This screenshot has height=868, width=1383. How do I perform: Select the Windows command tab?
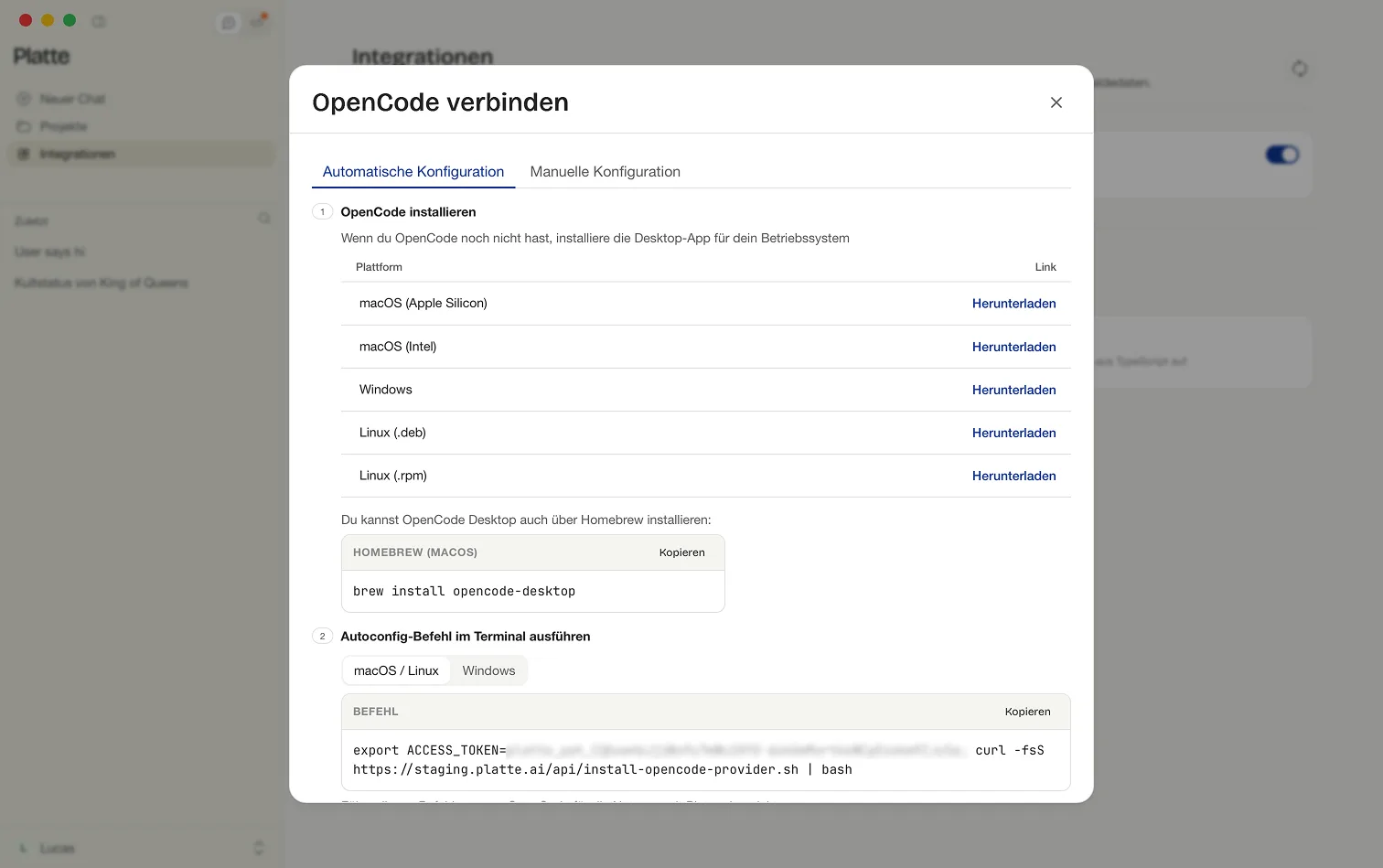pyautogui.click(x=488, y=670)
